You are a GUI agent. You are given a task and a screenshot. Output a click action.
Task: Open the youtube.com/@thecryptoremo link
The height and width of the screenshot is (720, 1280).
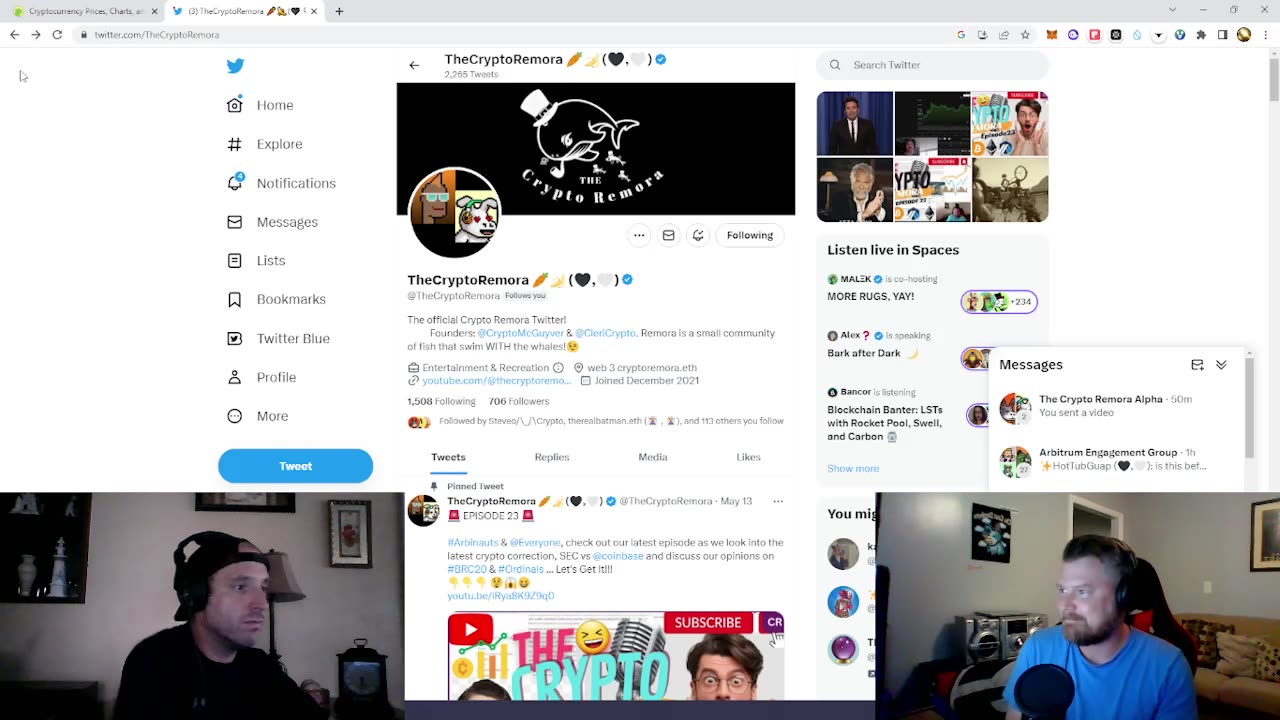[496, 381]
